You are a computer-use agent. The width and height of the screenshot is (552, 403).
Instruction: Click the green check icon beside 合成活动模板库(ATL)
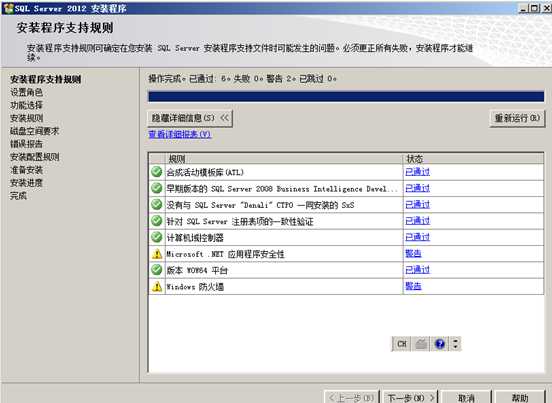(157, 172)
